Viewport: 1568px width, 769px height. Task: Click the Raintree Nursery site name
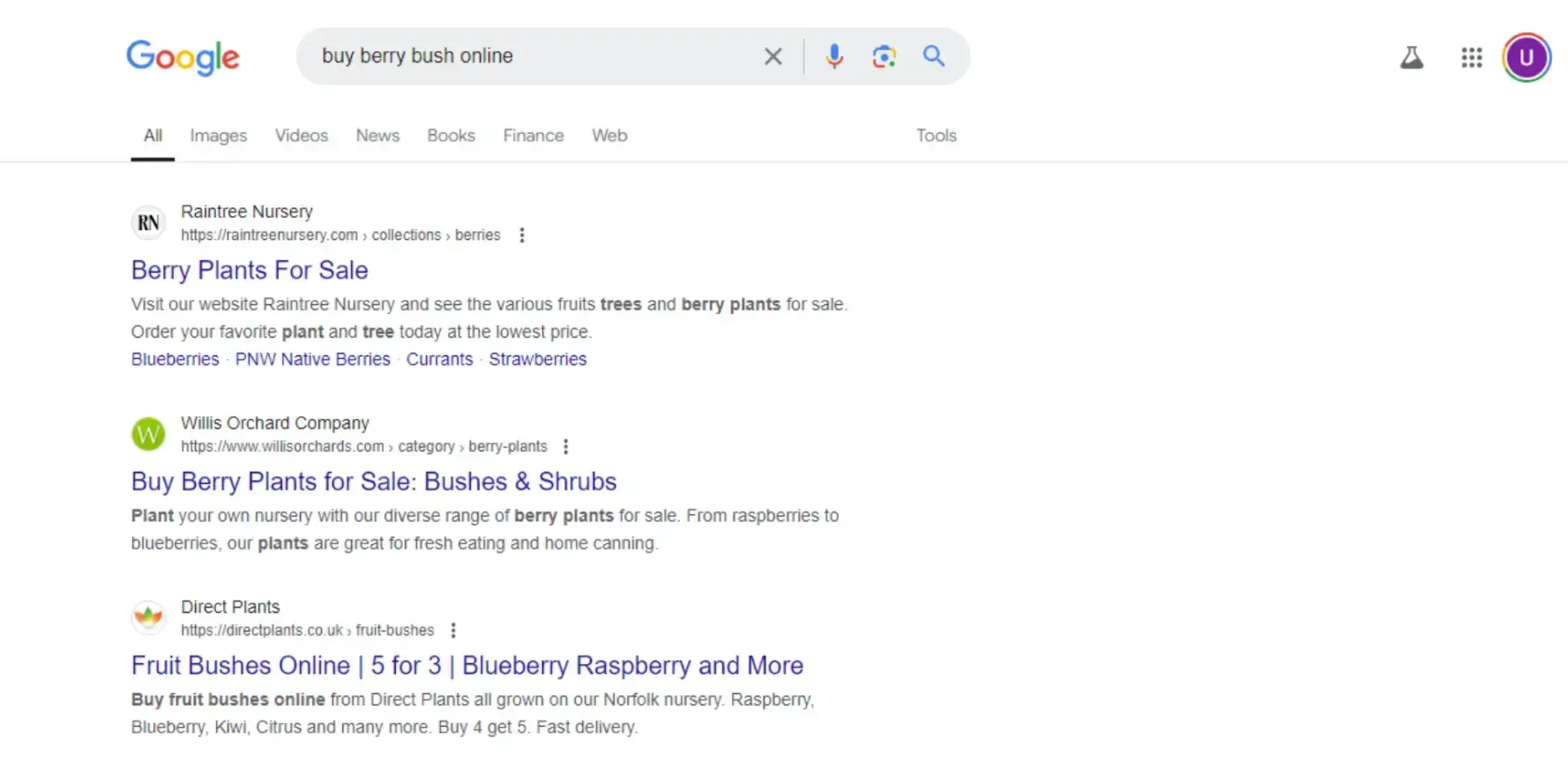[x=247, y=212]
